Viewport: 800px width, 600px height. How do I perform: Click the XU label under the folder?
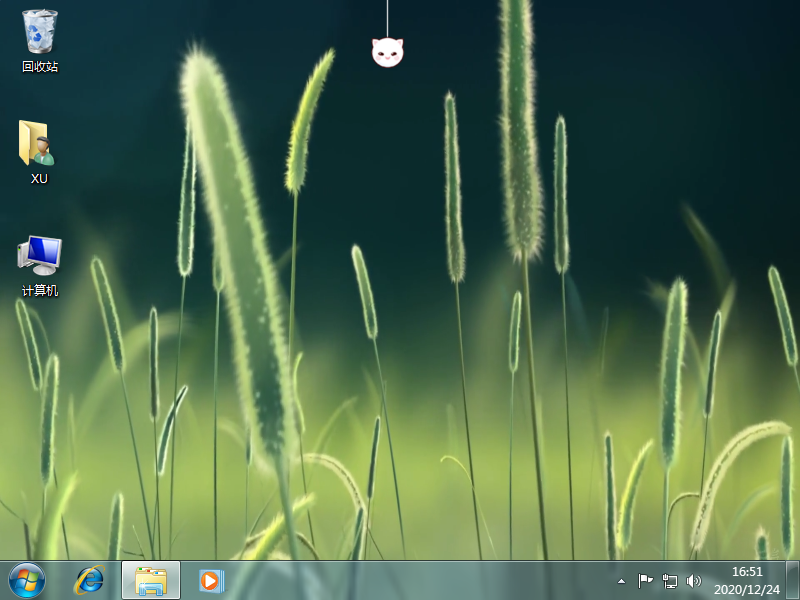(39, 179)
